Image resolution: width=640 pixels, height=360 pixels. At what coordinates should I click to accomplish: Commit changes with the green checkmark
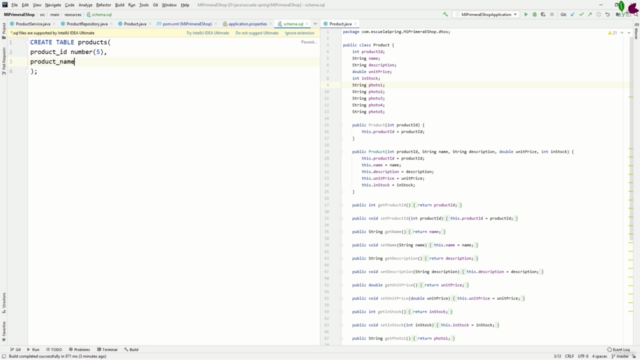click(x=581, y=15)
